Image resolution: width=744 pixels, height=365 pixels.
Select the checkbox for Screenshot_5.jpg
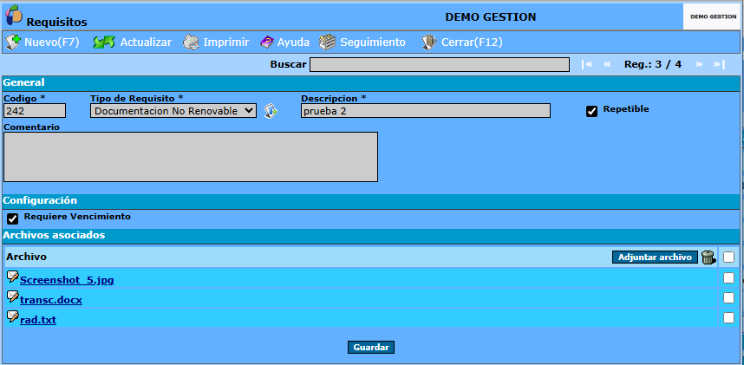coord(728,278)
